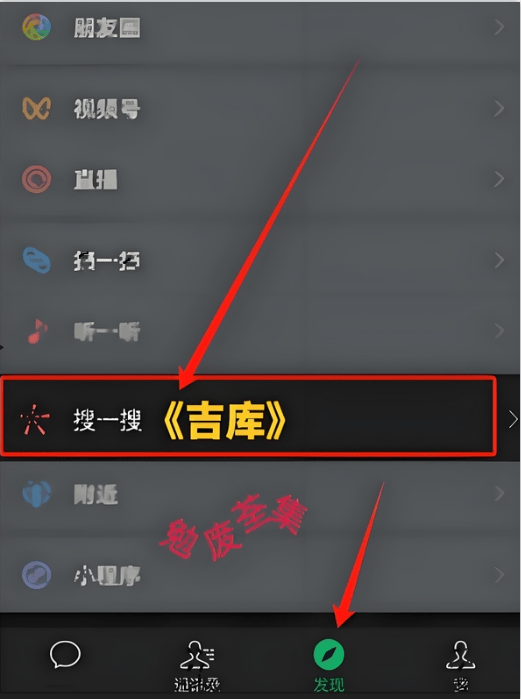The height and width of the screenshot is (699, 521).
Task: Tap the Moments (朋友圈) colorful icon
Action: click(37, 27)
